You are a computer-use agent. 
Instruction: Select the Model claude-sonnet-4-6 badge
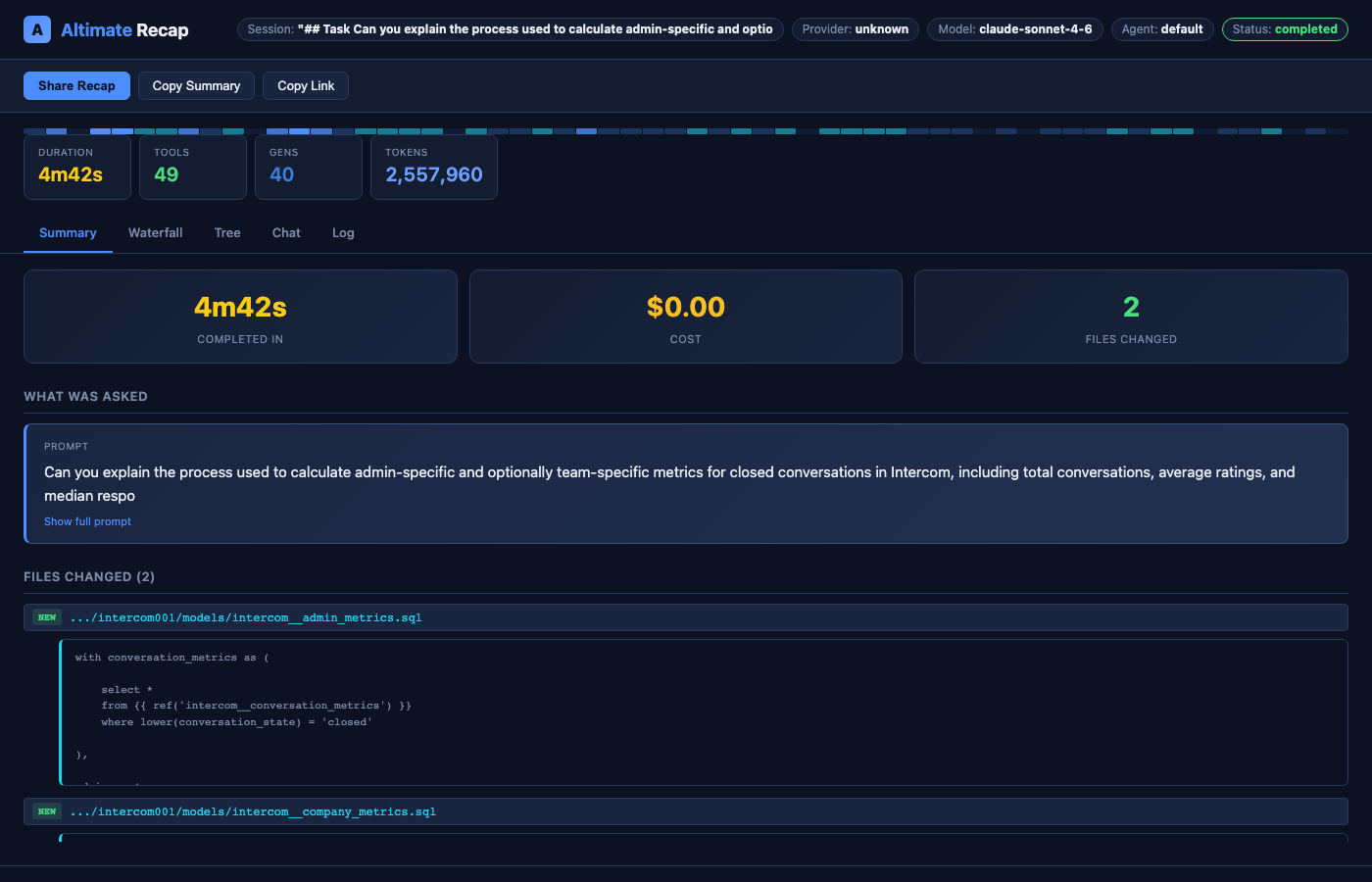[x=1014, y=28]
